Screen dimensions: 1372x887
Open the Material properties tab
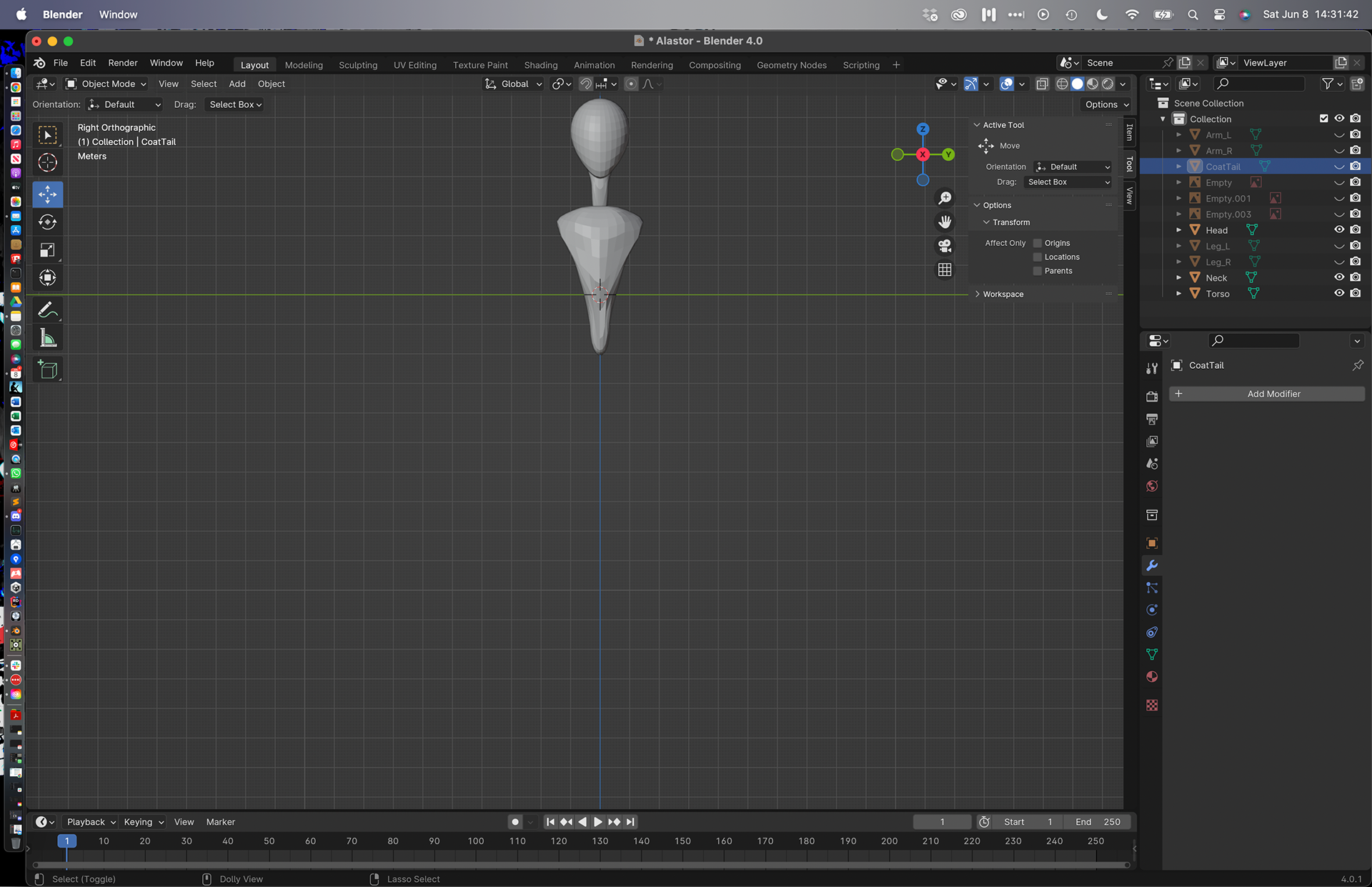click(1152, 676)
